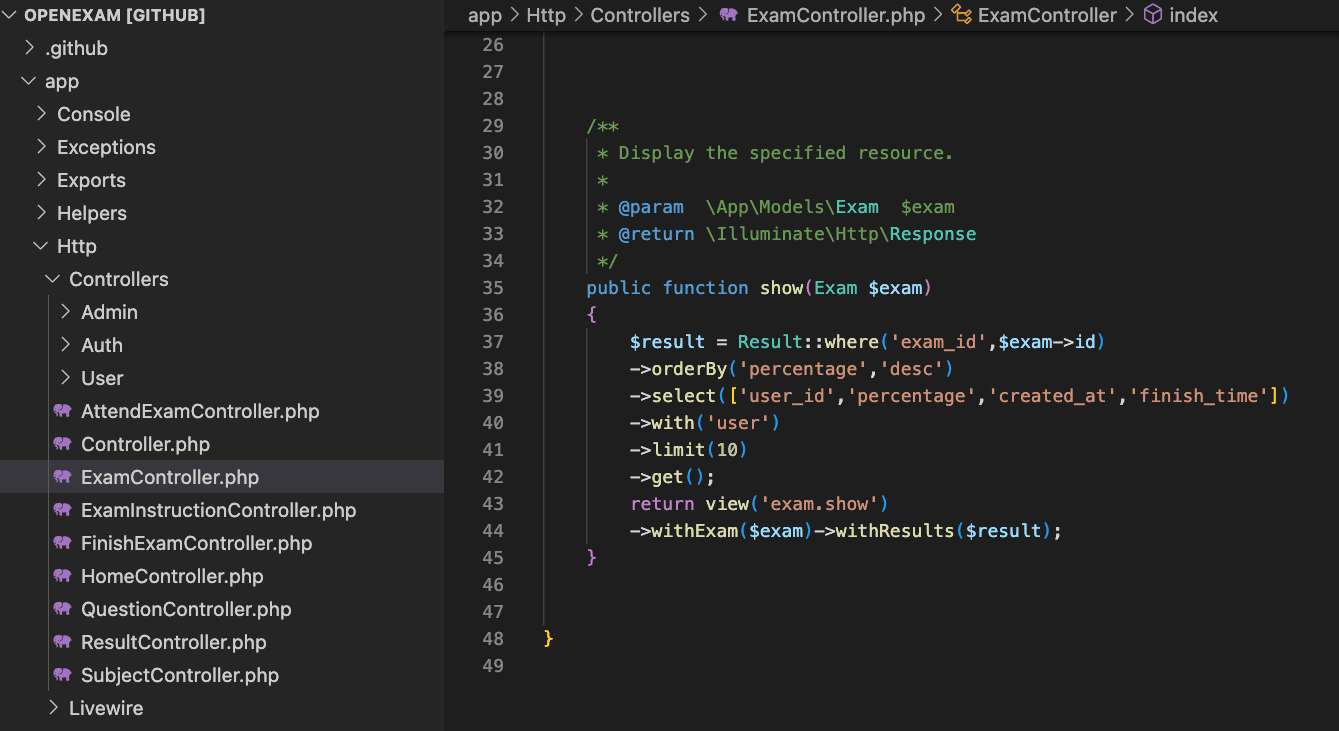The height and width of the screenshot is (731, 1339).
Task: Select ExamInstructionController.php in file tree
Action: (218, 510)
